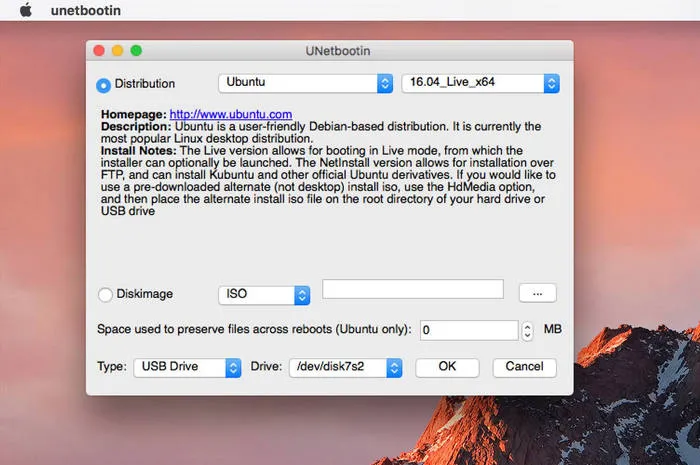Click the disk image file path field
Screen dimensions: 700x465
point(412,289)
